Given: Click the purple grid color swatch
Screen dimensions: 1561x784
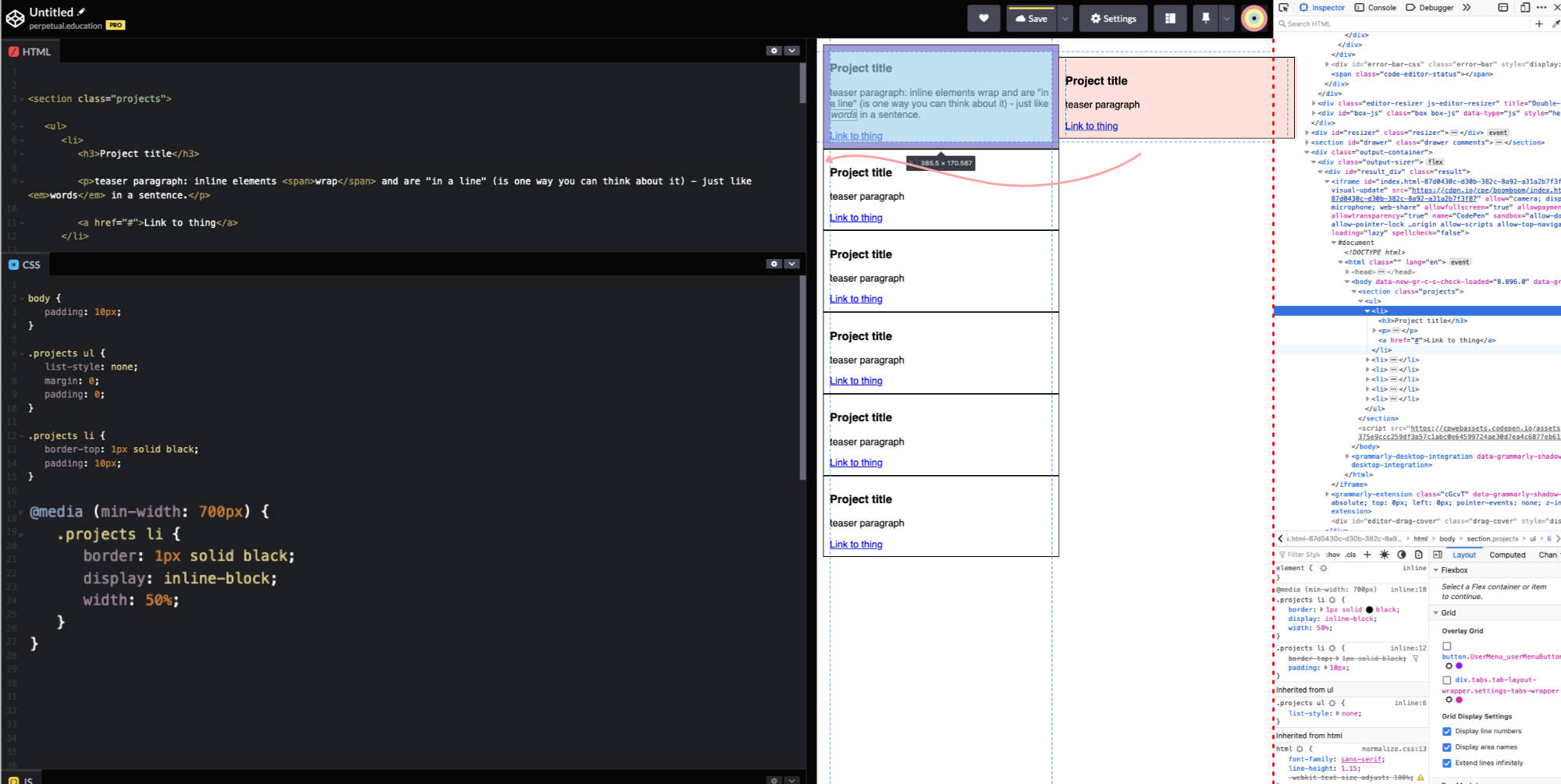Looking at the screenshot, I should (1459, 666).
